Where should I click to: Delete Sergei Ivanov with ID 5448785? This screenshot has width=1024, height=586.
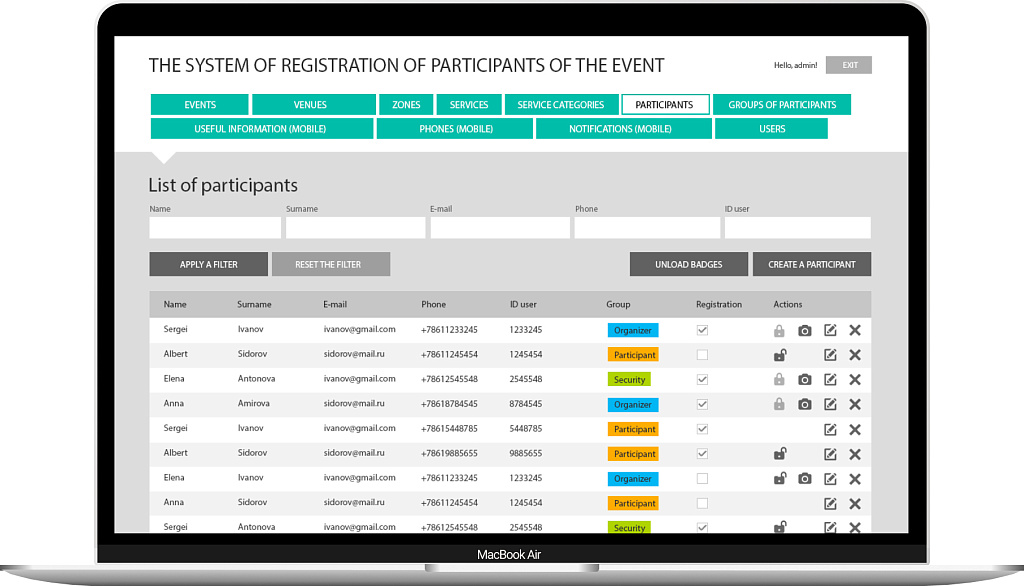click(855, 429)
